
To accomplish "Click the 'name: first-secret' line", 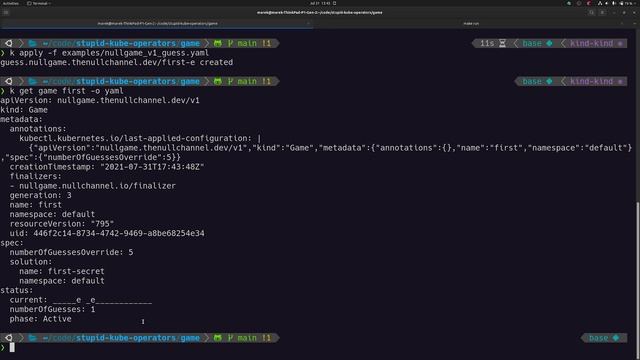I will click(62, 271).
